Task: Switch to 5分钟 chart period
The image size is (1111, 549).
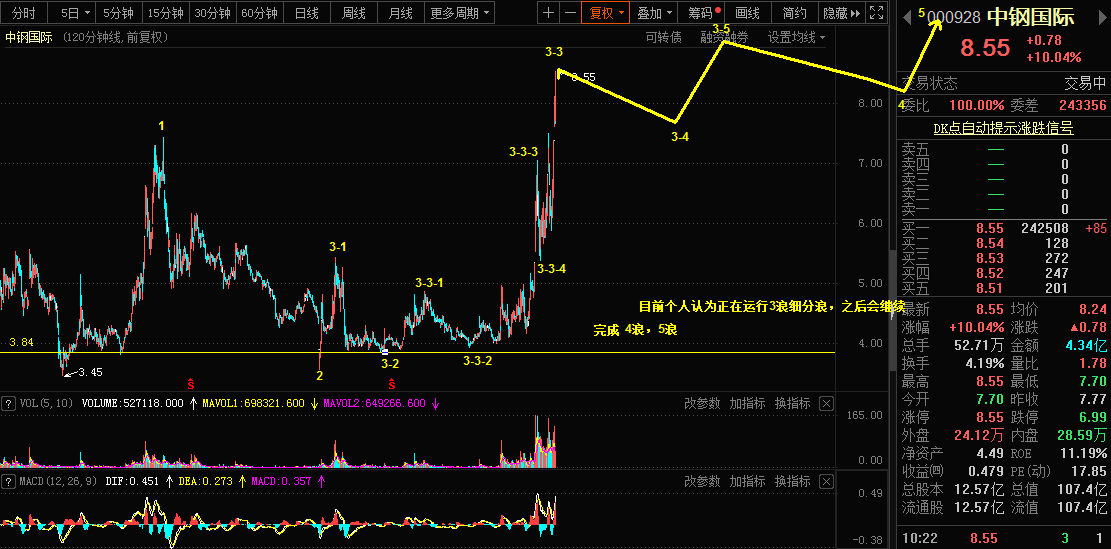Action: [118, 12]
